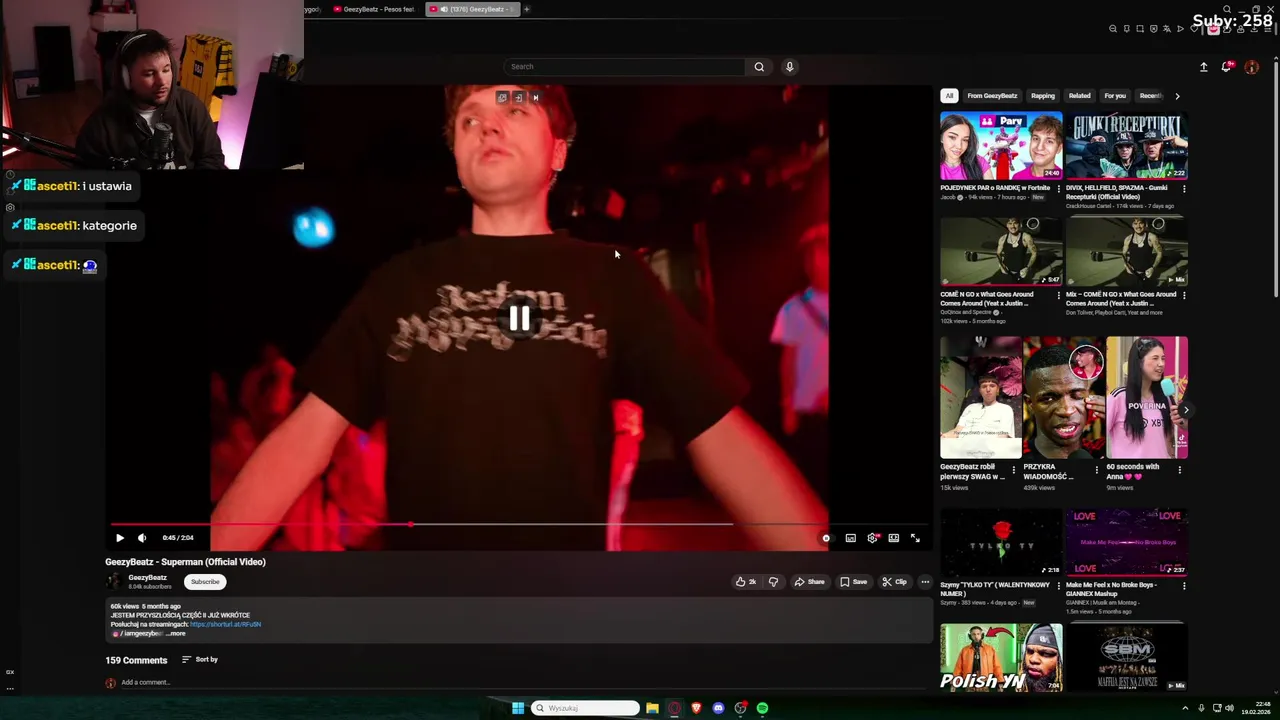Open options for POJEDYNEK PAR video

tap(1059, 188)
